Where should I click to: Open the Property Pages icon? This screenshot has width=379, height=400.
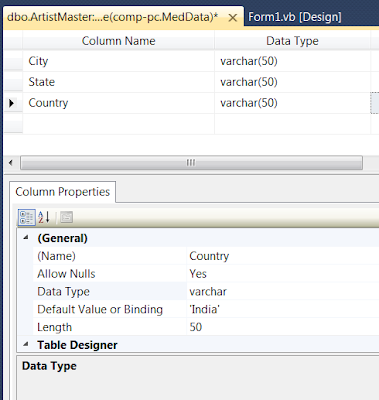point(66,217)
